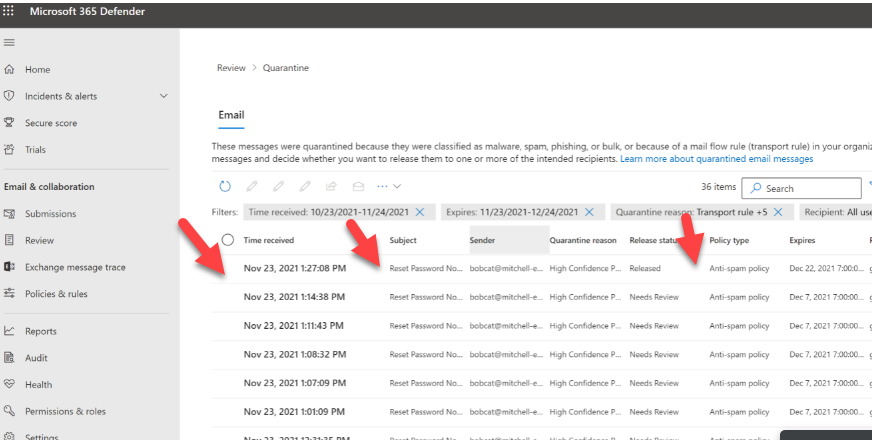Open Reports in the sidebar
The image size is (872, 440).
pos(41,332)
